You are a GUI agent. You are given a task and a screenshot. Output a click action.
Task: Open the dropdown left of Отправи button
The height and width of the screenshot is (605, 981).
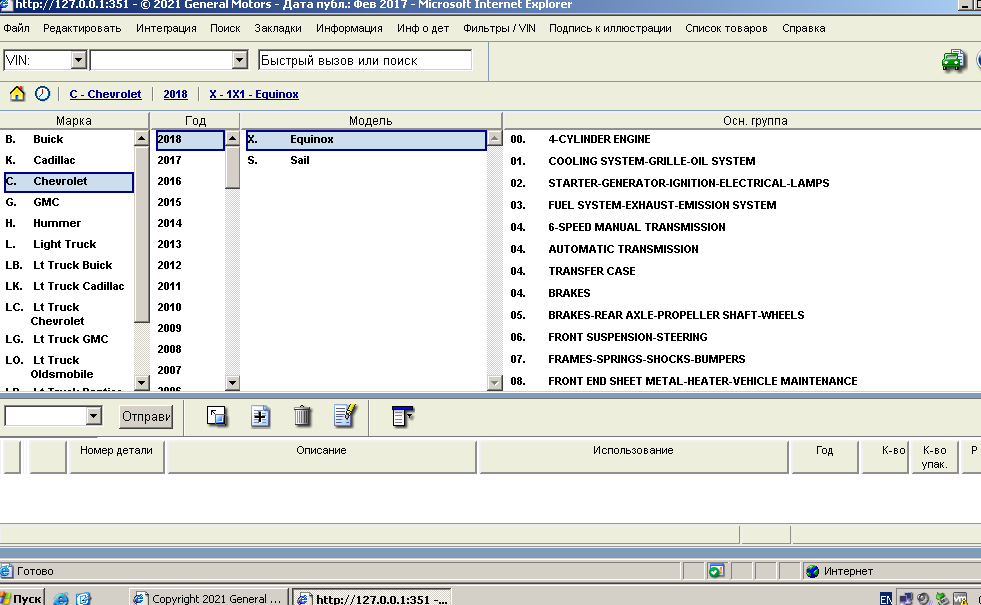(x=94, y=416)
